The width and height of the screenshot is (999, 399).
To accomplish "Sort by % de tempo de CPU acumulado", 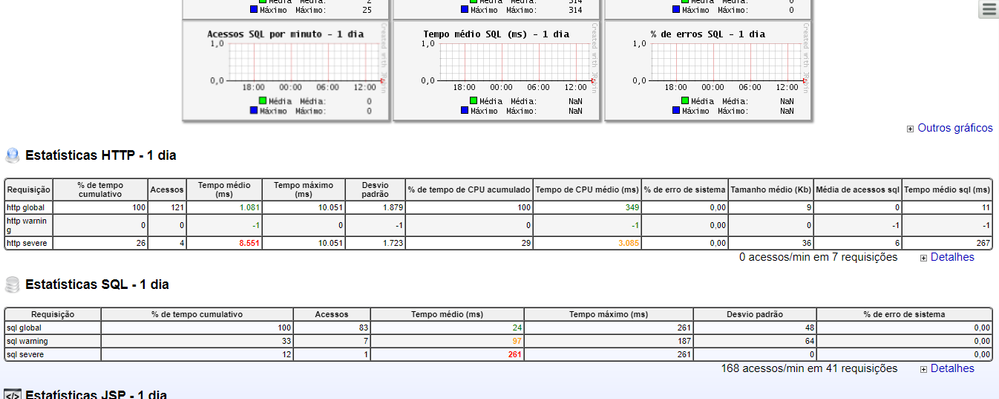I will click(469, 190).
